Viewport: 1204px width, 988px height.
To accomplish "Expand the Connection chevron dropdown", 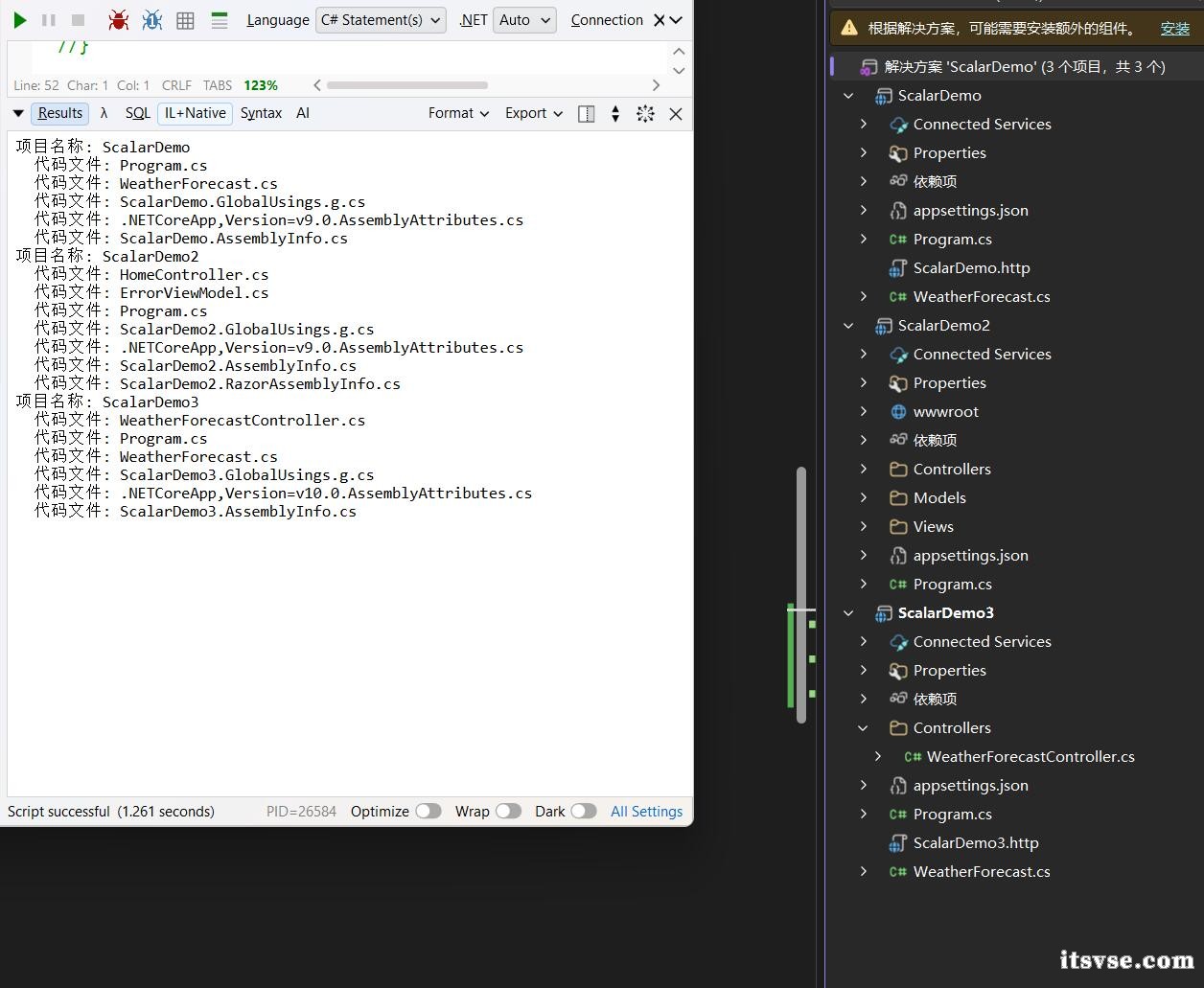I will (677, 20).
